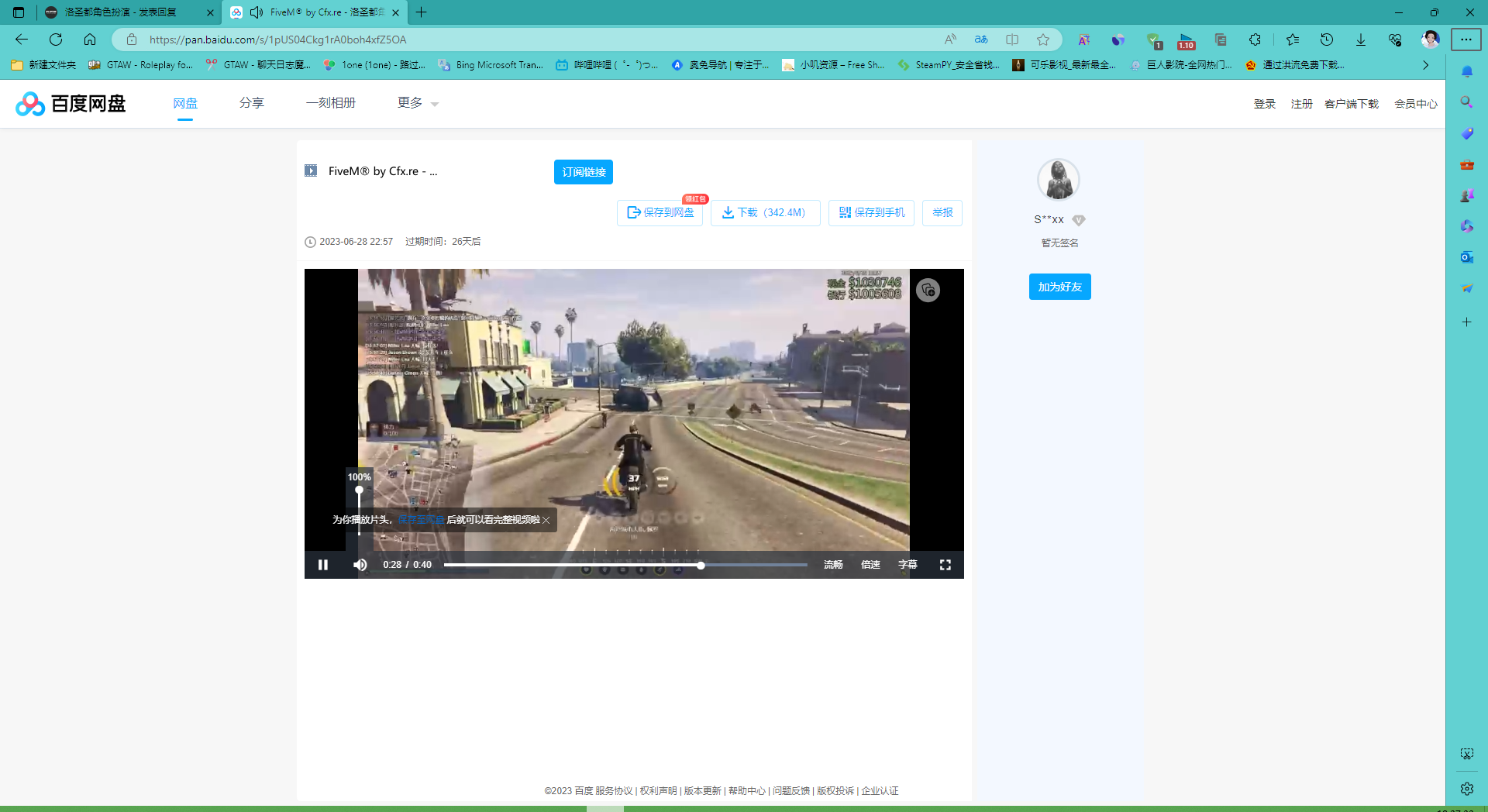Viewport: 1488px width, 812px height.
Task: Open sidebar settings gear icon
Action: point(1467,789)
